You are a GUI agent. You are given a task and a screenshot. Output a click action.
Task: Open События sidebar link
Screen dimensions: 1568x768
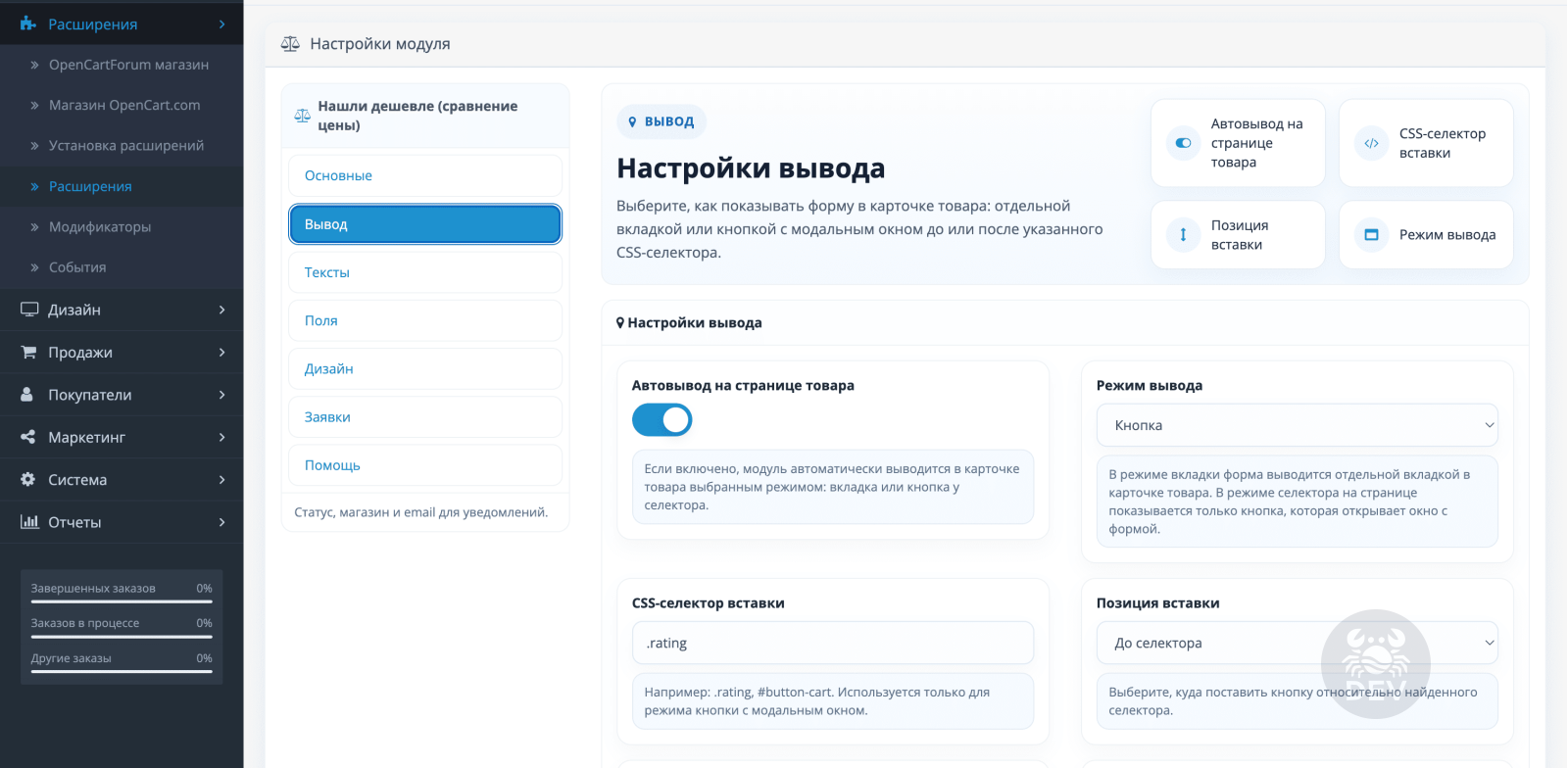click(77, 266)
